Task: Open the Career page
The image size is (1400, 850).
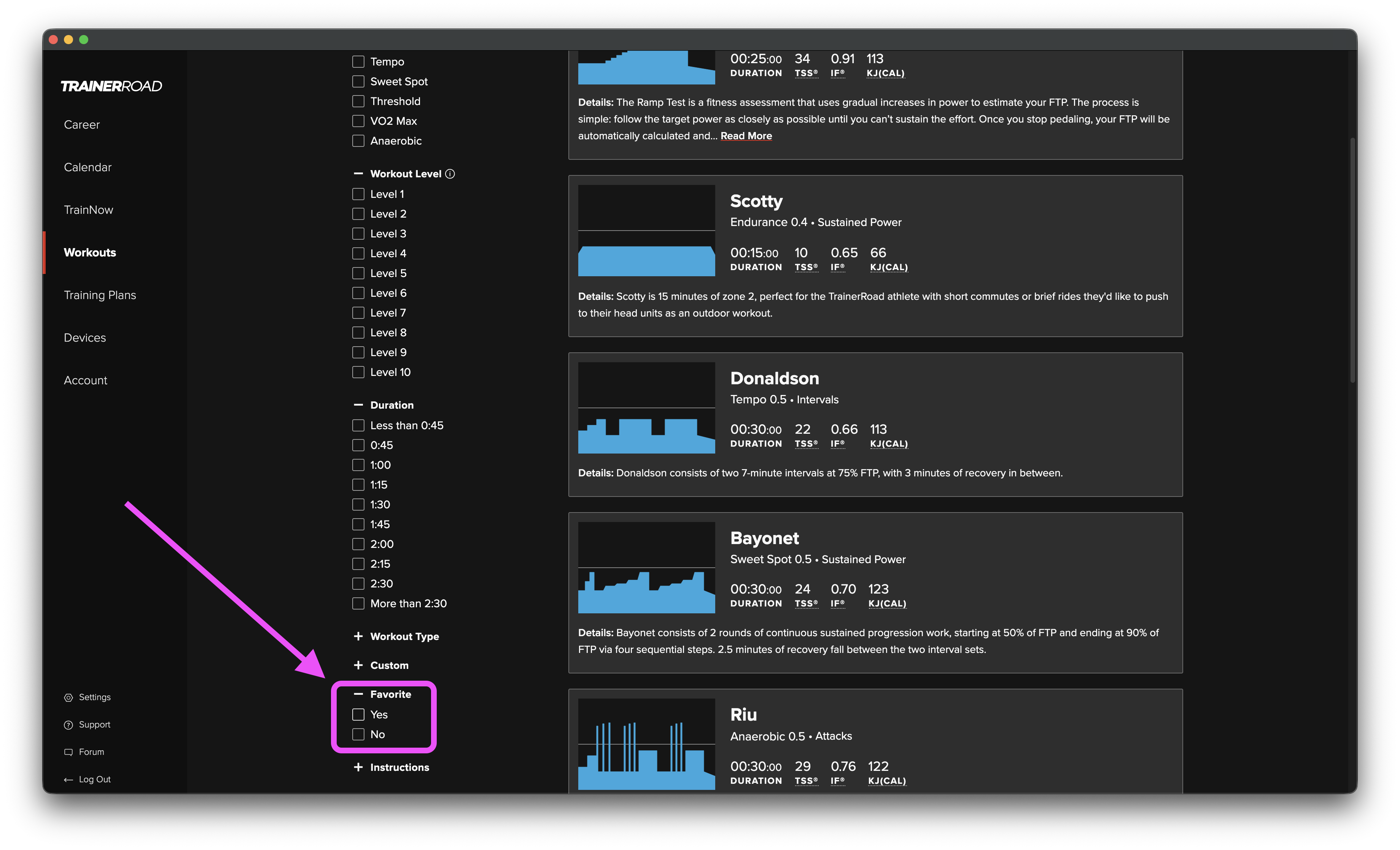Action: click(82, 124)
